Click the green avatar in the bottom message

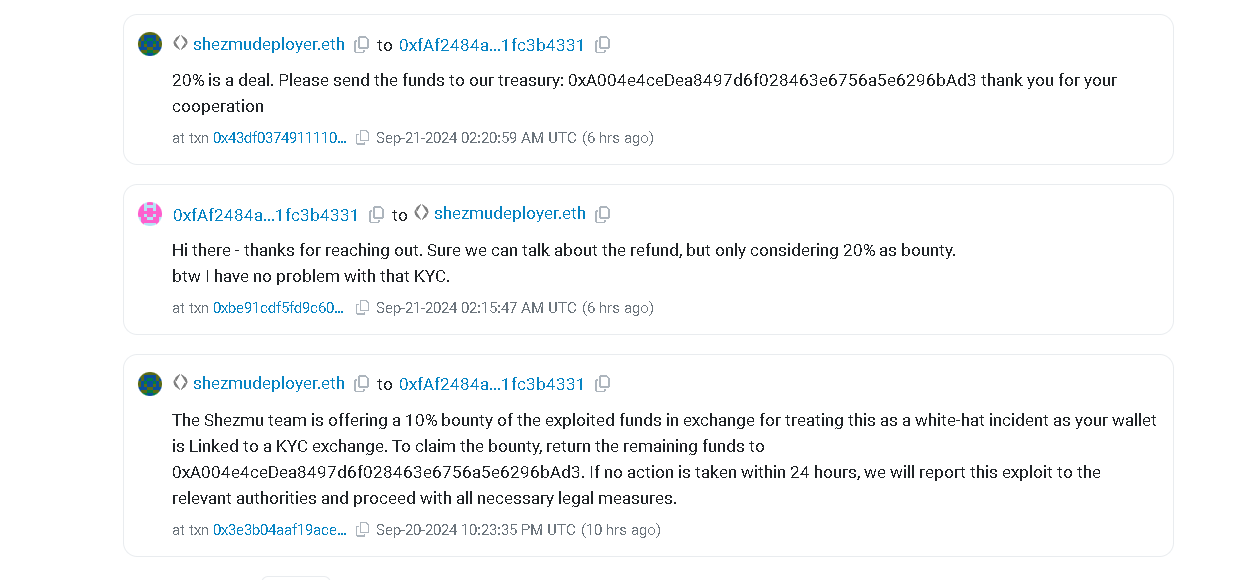click(150, 384)
